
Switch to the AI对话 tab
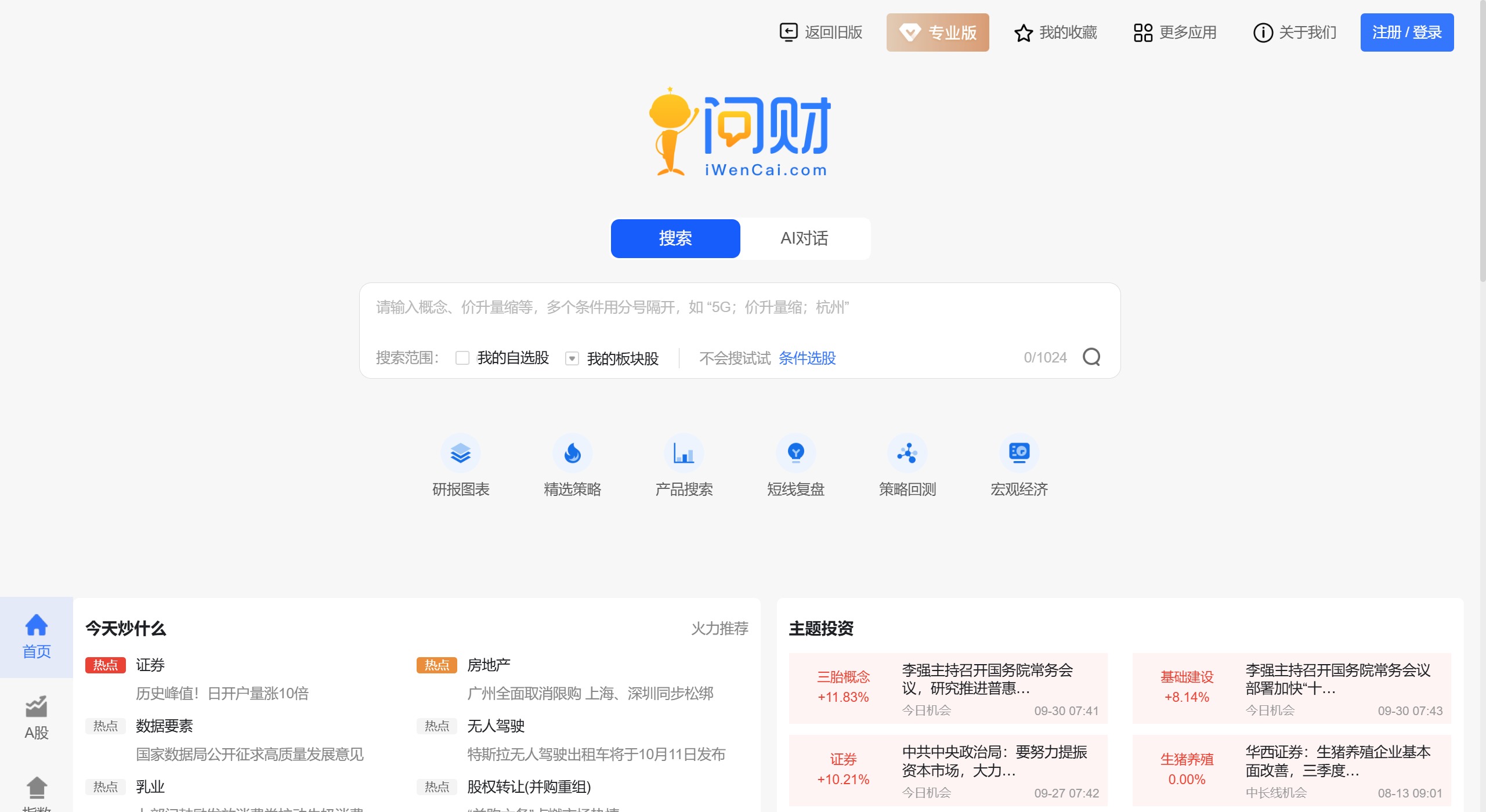[805, 238]
